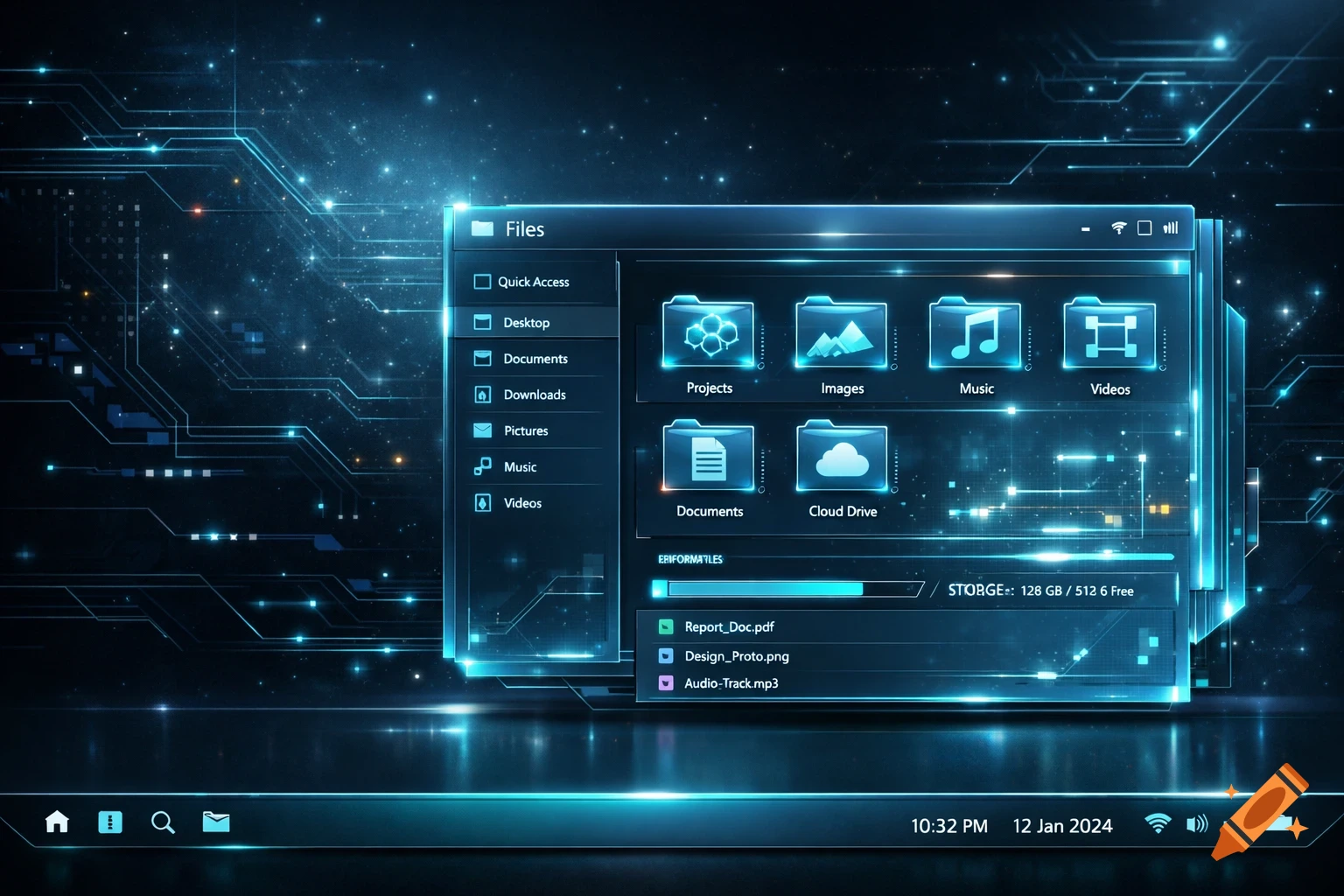Toggle the volume icon near the clock
Image resolution: width=1344 pixels, height=896 pixels.
[1196, 823]
